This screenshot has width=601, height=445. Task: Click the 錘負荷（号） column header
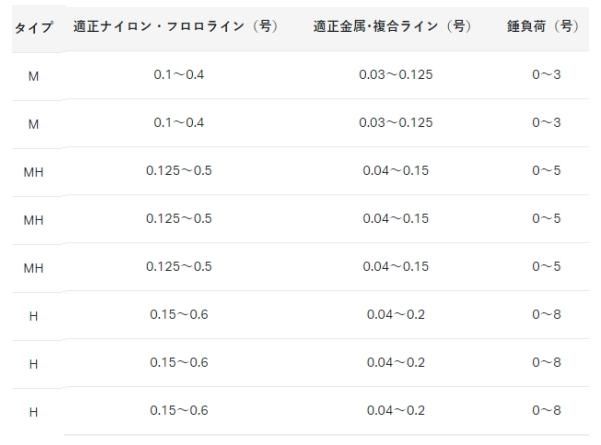(x=543, y=26)
